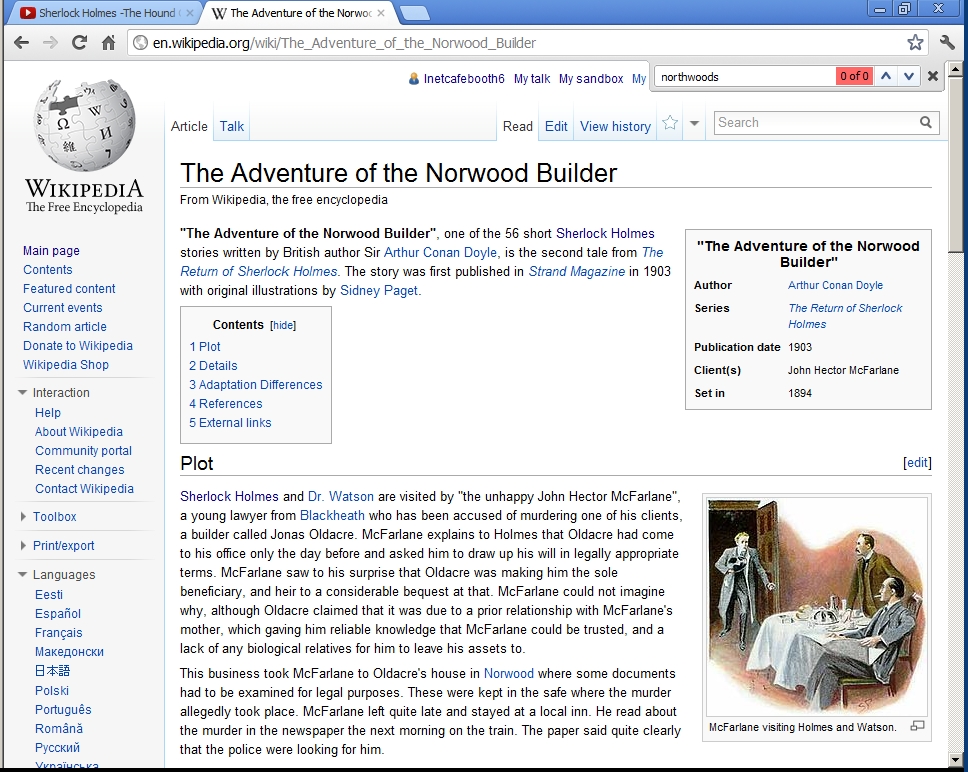
Task: Select the Read tab
Action: point(517,126)
